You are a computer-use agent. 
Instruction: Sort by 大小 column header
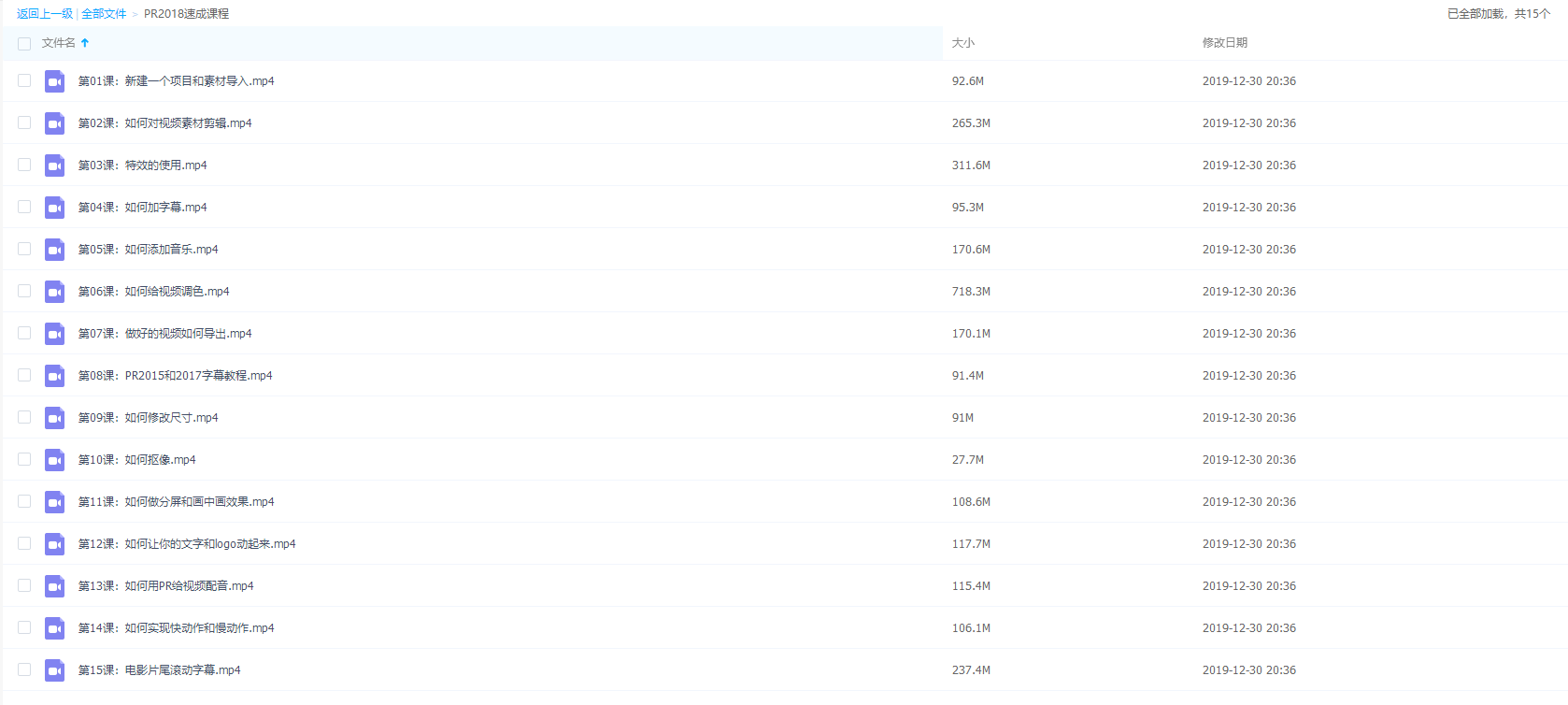[x=962, y=43]
